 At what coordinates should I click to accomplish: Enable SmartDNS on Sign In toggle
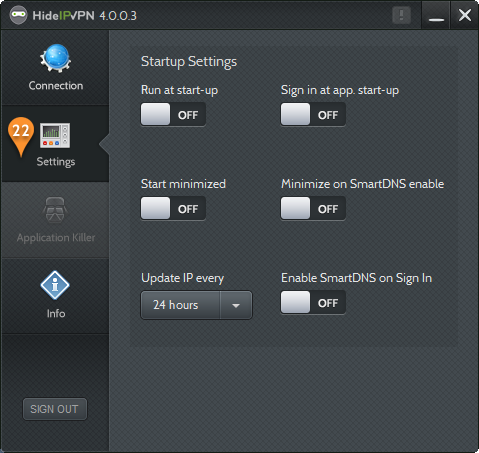[313, 302]
